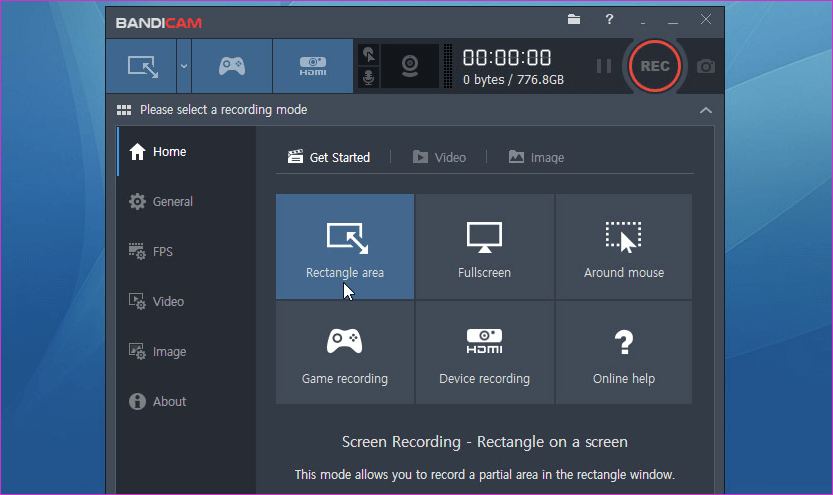Click the 'Screen Recording - Rectangle on a screen' heading
This screenshot has height=495, width=833.
point(484,442)
